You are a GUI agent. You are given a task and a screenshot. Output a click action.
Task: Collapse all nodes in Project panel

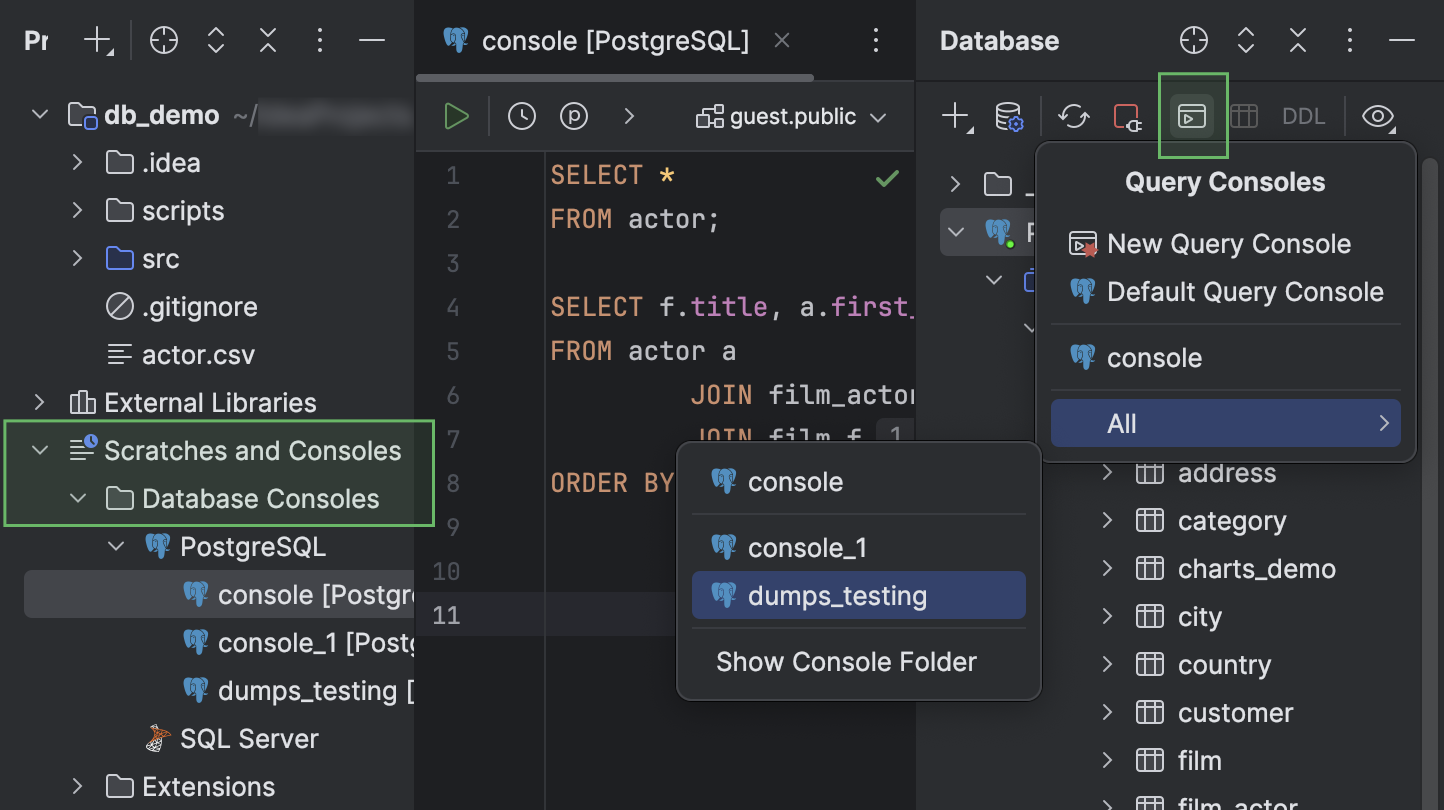pos(267,40)
